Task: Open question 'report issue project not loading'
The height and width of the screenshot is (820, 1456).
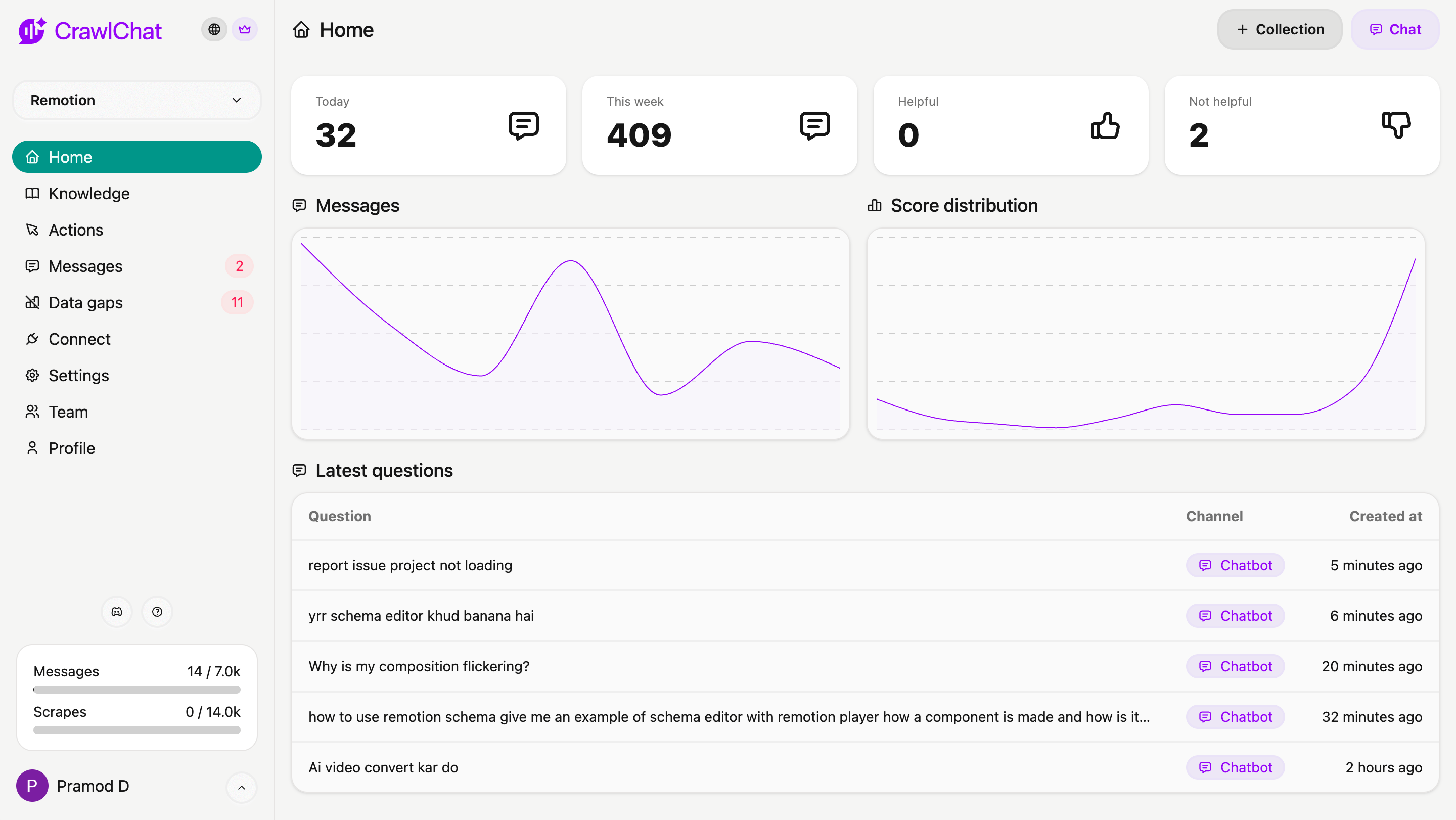Action: [410, 565]
